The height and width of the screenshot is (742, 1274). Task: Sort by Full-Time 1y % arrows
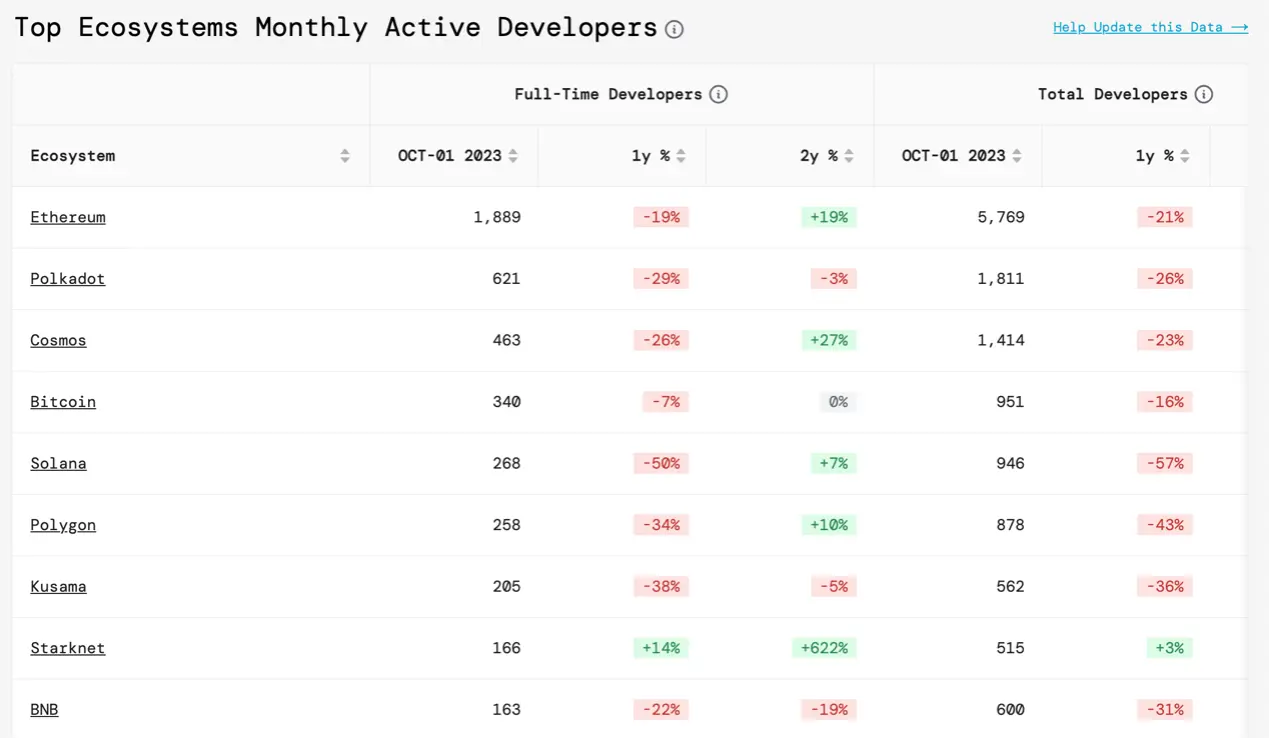click(681, 156)
